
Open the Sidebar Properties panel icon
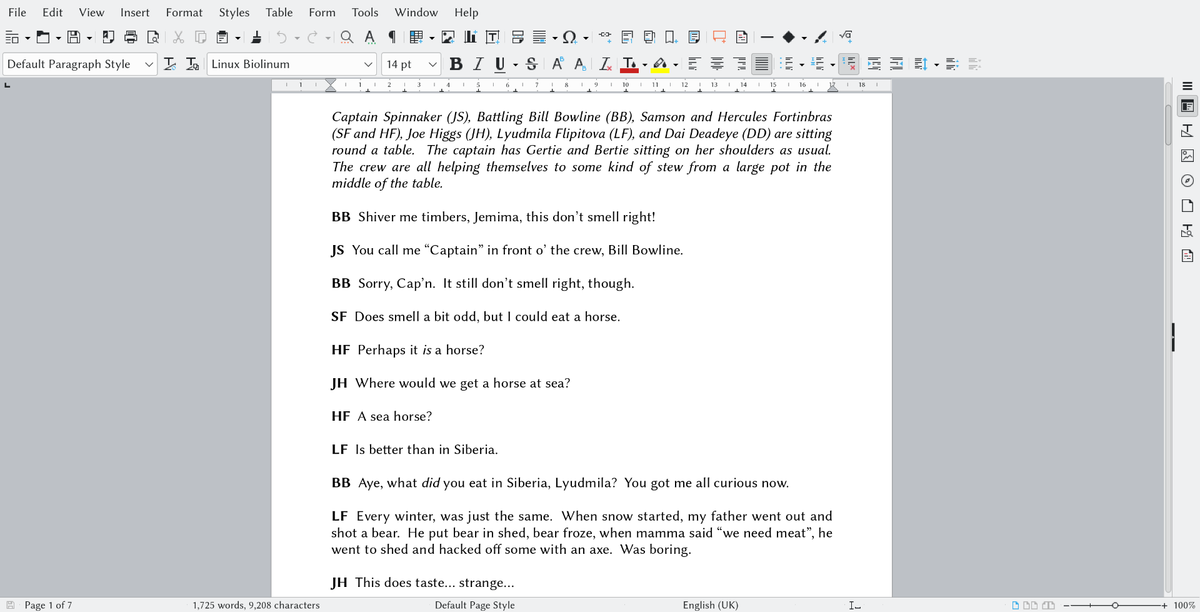click(x=1187, y=105)
